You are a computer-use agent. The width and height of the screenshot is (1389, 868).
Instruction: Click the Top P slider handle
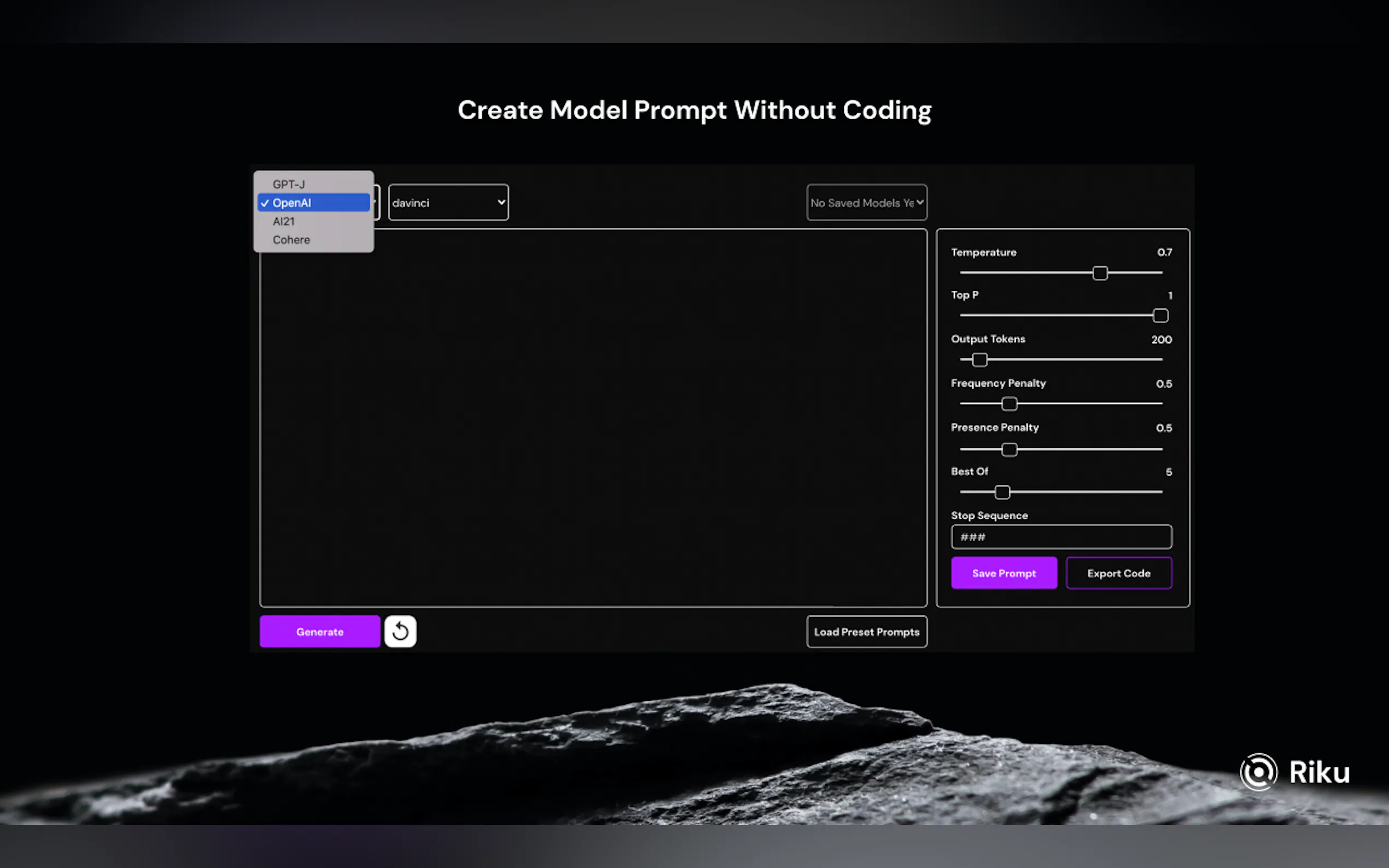[1160, 316]
